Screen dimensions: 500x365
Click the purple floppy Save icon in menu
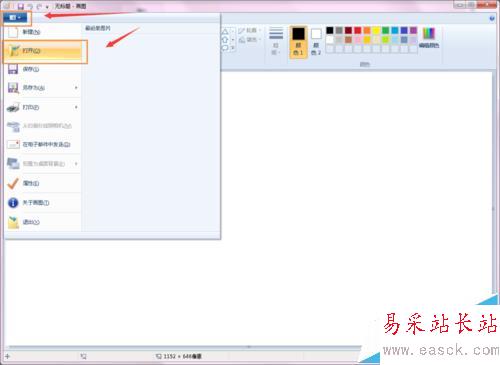13,69
